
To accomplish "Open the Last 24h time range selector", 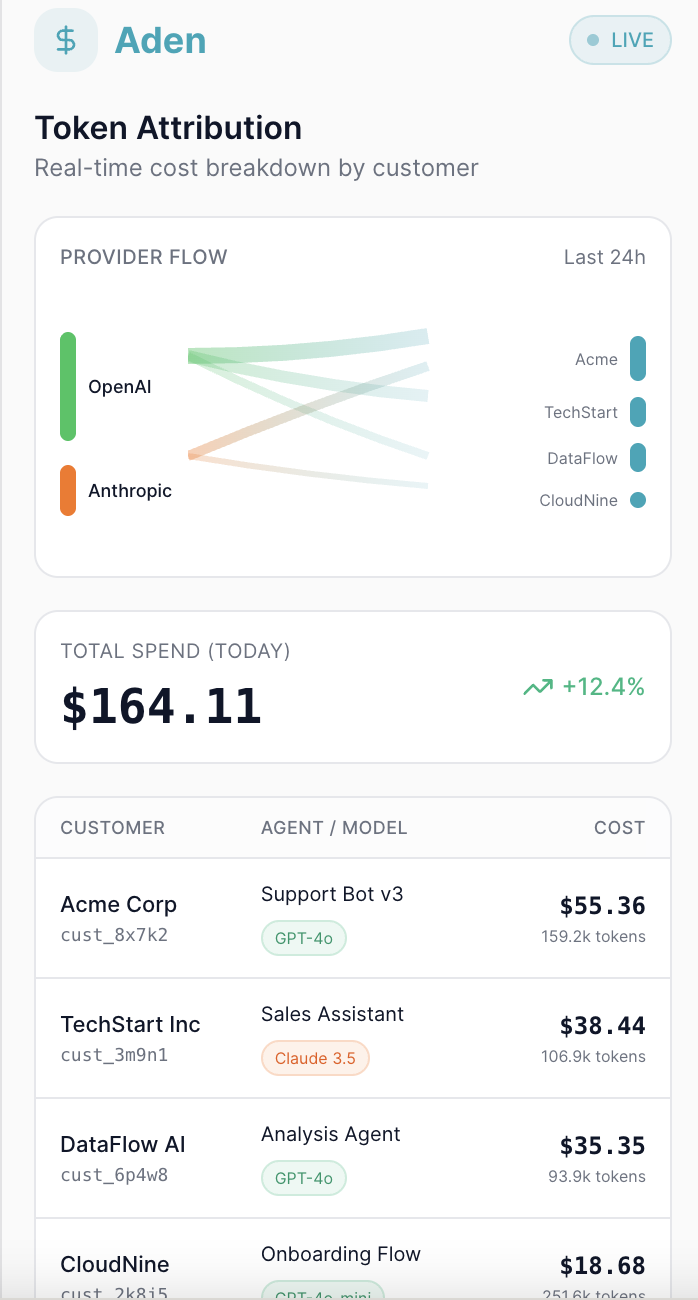I will click(x=604, y=257).
